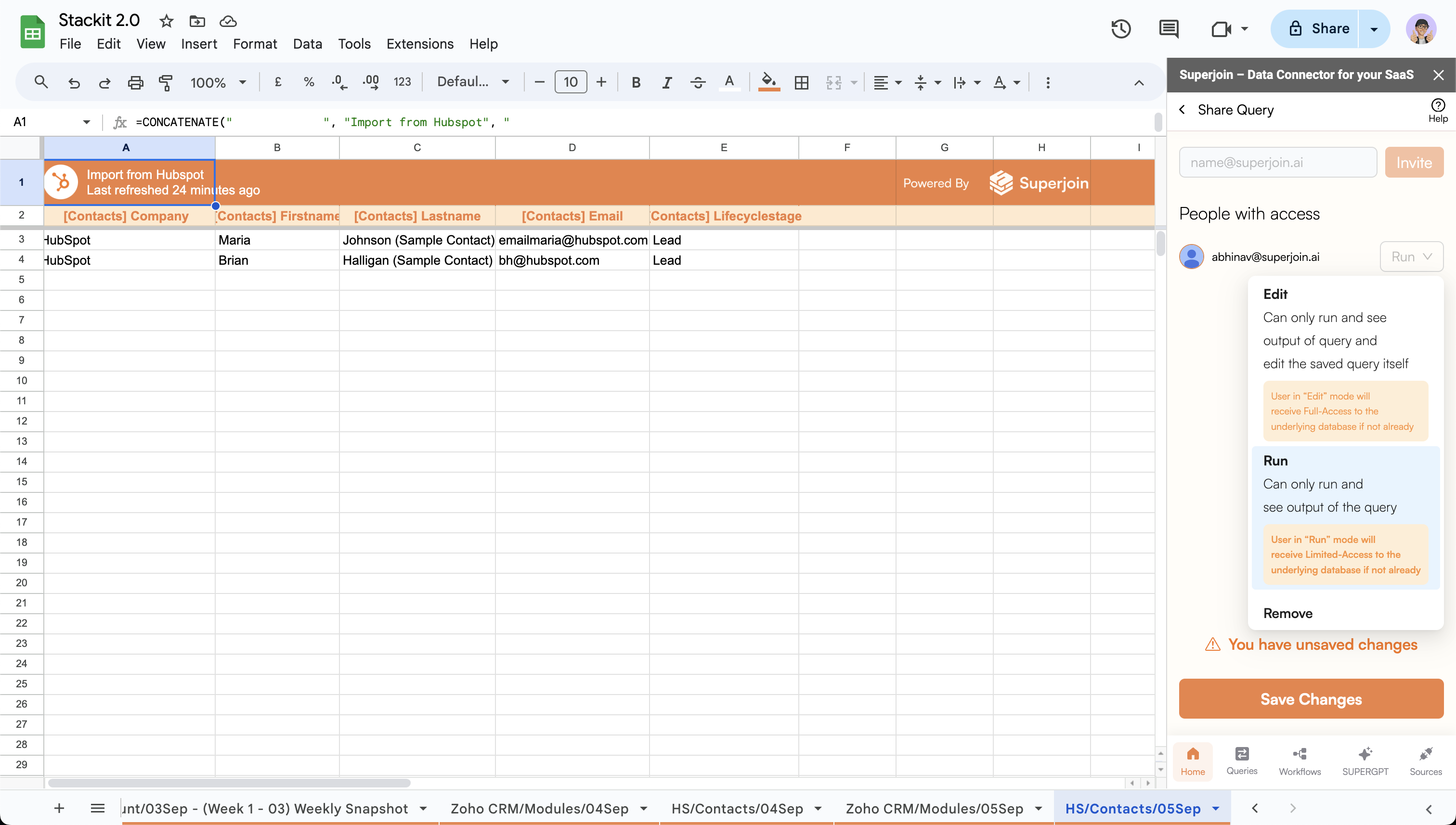Toggle italic formatting
Screen dimensions: 1456x825
point(666,83)
